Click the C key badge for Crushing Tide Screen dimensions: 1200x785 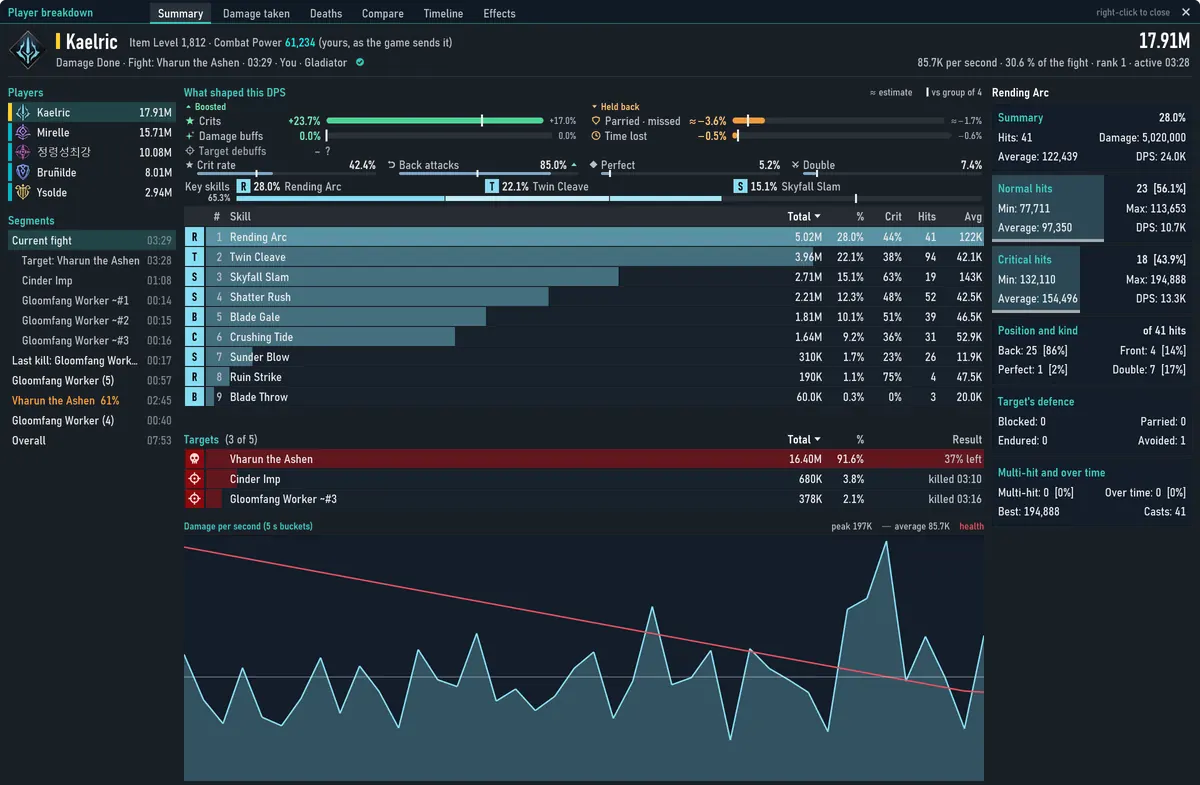coord(194,337)
